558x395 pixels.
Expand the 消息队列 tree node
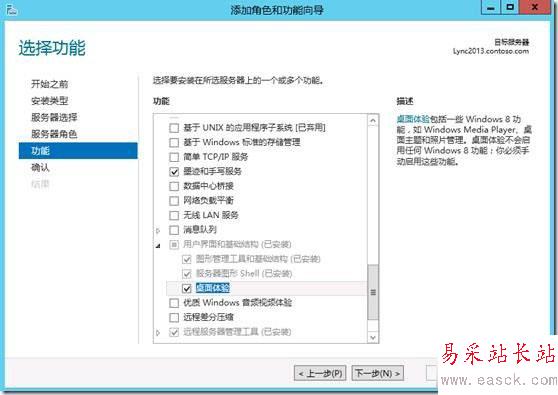tap(158, 231)
